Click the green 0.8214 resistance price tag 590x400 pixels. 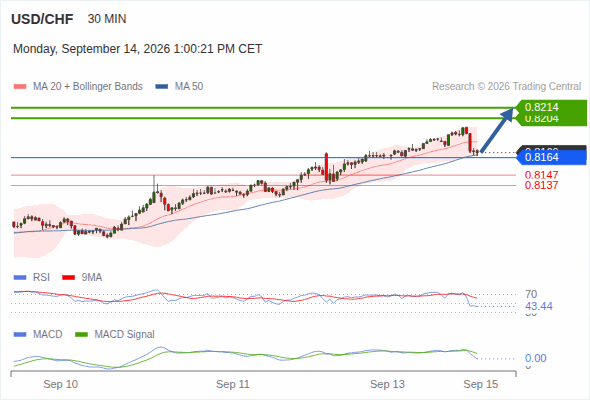(552, 107)
